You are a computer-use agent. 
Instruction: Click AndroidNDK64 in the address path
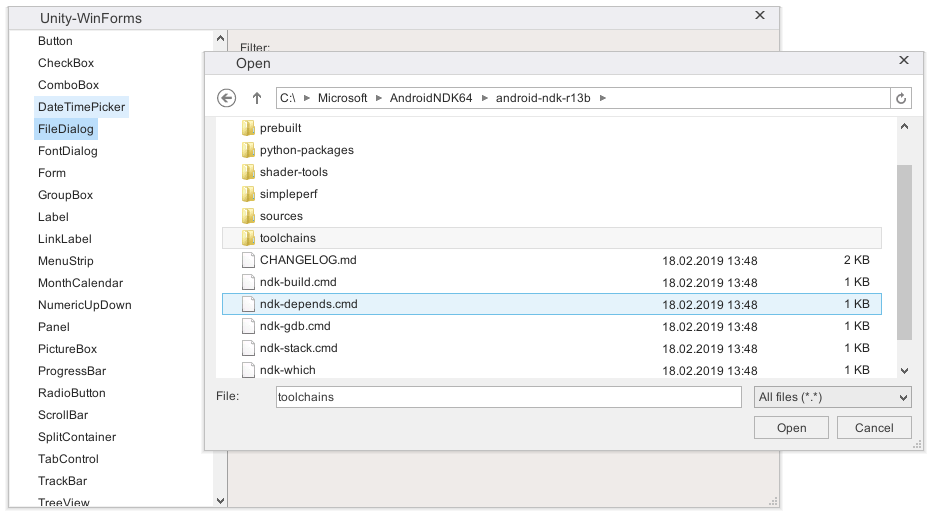point(431,98)
